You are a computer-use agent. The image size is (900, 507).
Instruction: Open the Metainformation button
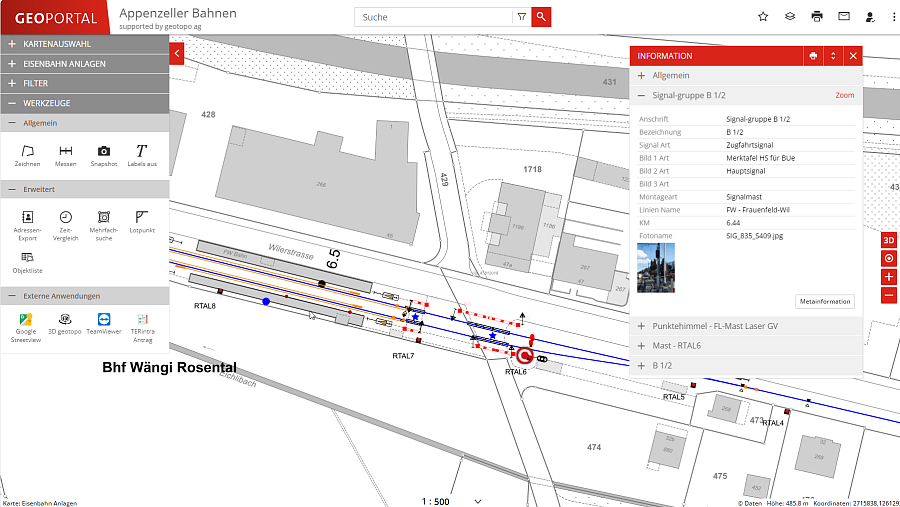pos(825,301)
